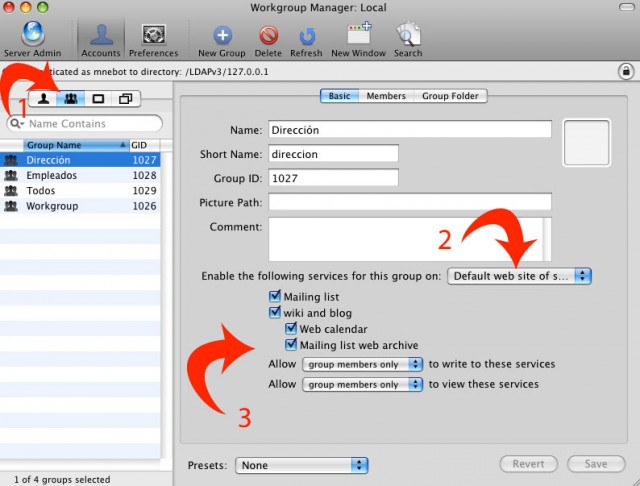This screenshot has height=486, width=640.
Task: Sort by the Group Name column
Action: [x=76, y=145]
